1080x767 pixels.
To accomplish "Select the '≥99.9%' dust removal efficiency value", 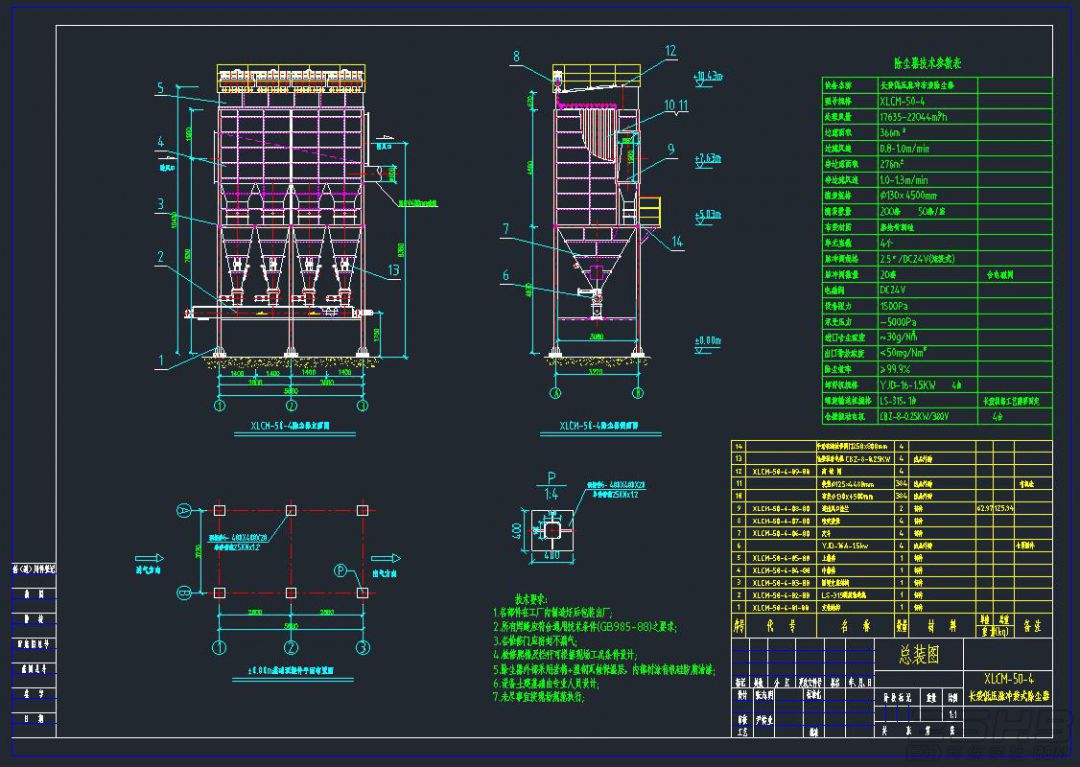I will pyautogui.click(x=895, y=369).
